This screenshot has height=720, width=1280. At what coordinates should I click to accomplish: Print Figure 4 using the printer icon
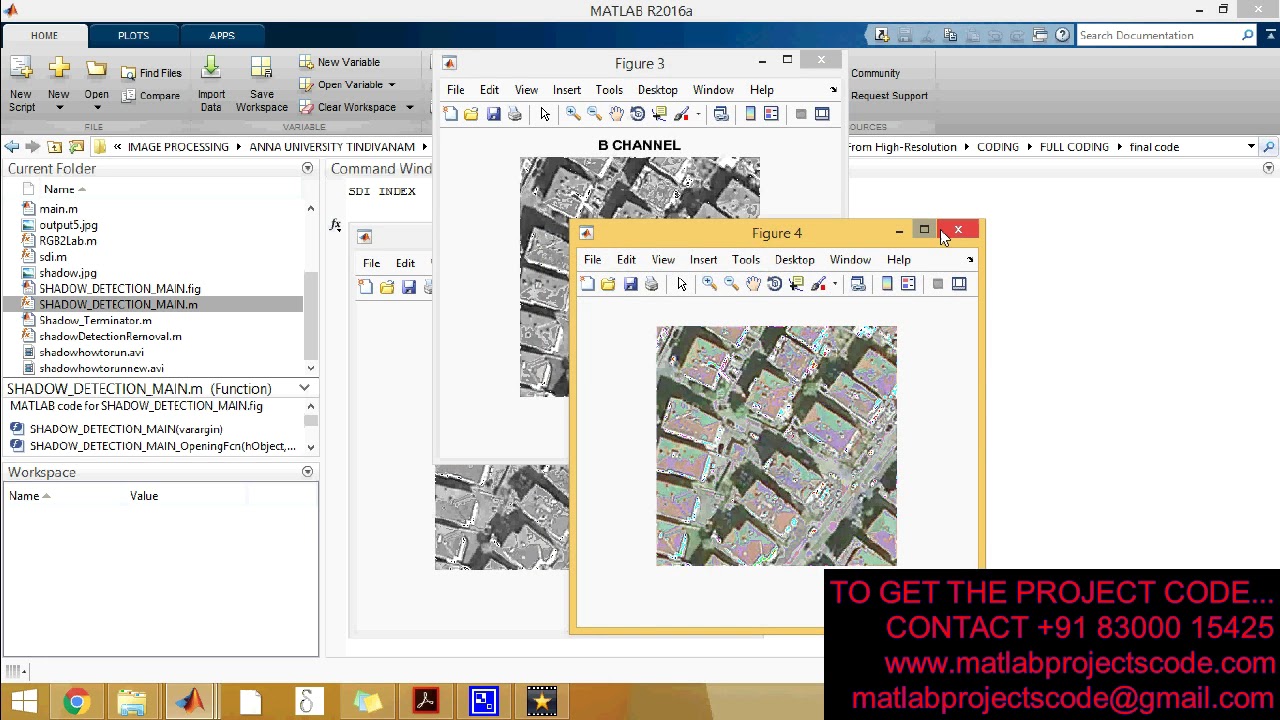[x=652, y=284]
